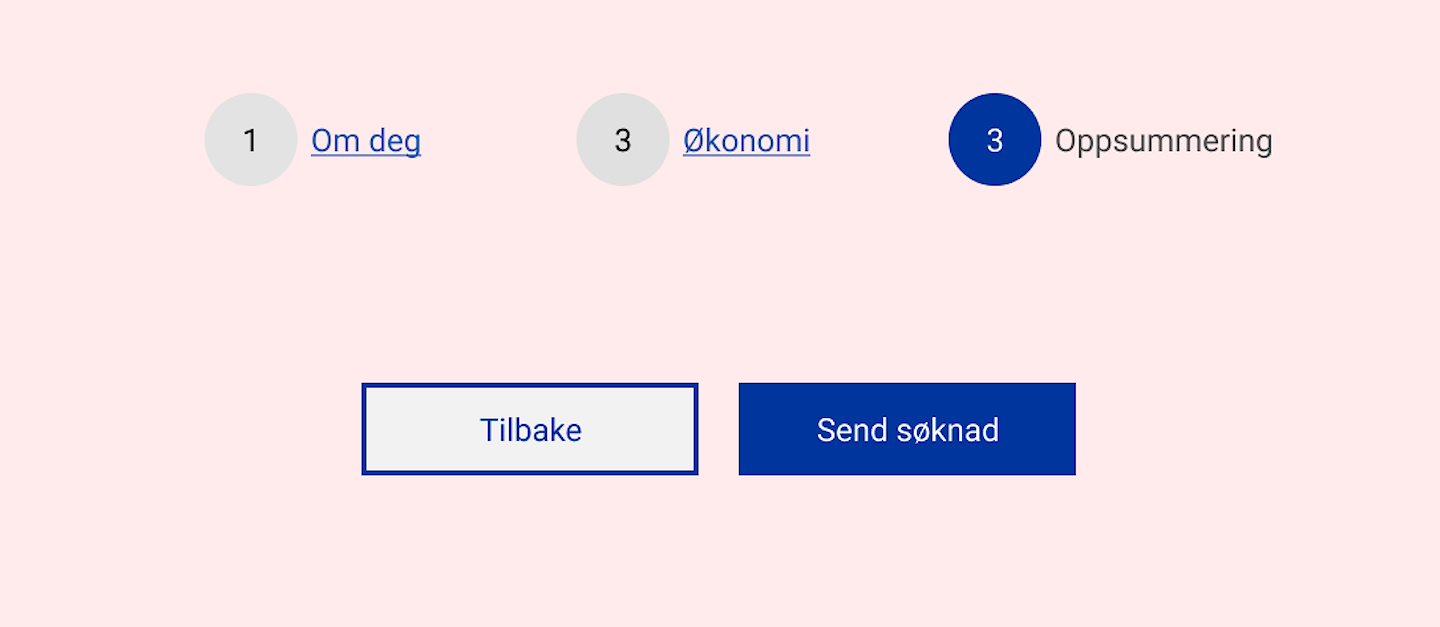Image resolution: width=1440 pixels, height=627 pixels.
Task: Select the Oppsummering step label
Action: click(x=1163, y=141)
